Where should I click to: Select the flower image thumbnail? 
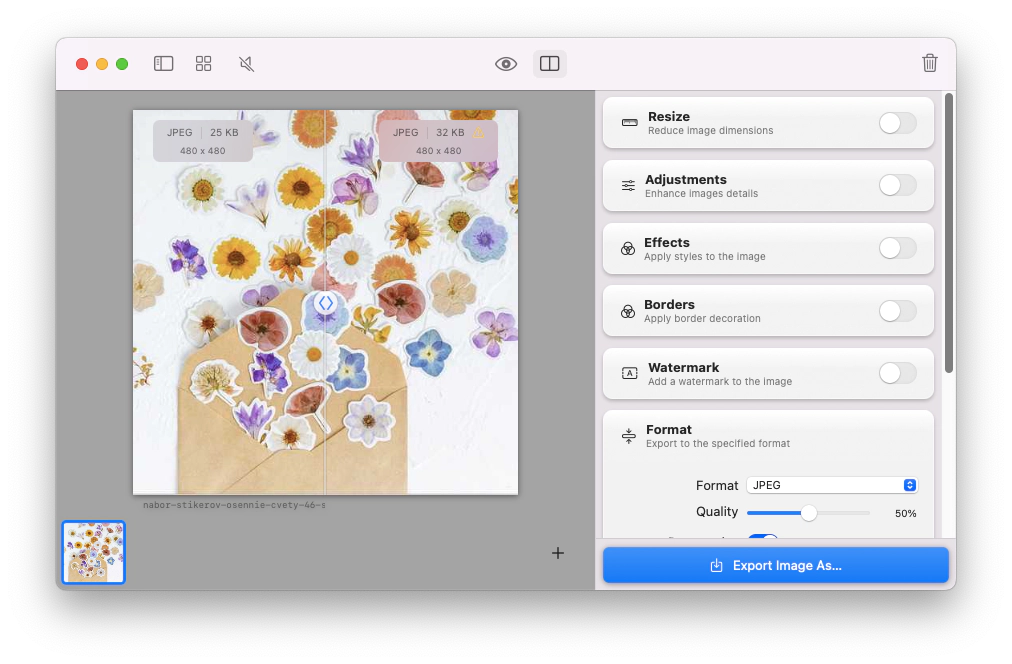coord(94,552)
